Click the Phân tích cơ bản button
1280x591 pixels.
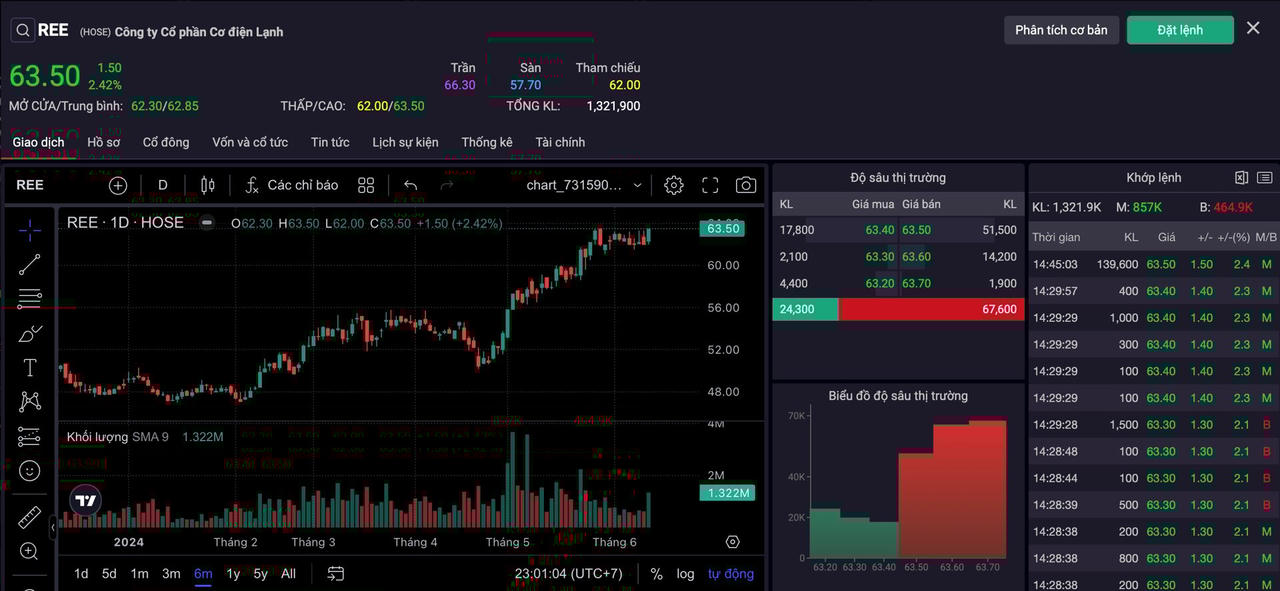(x=1061, y=30)
